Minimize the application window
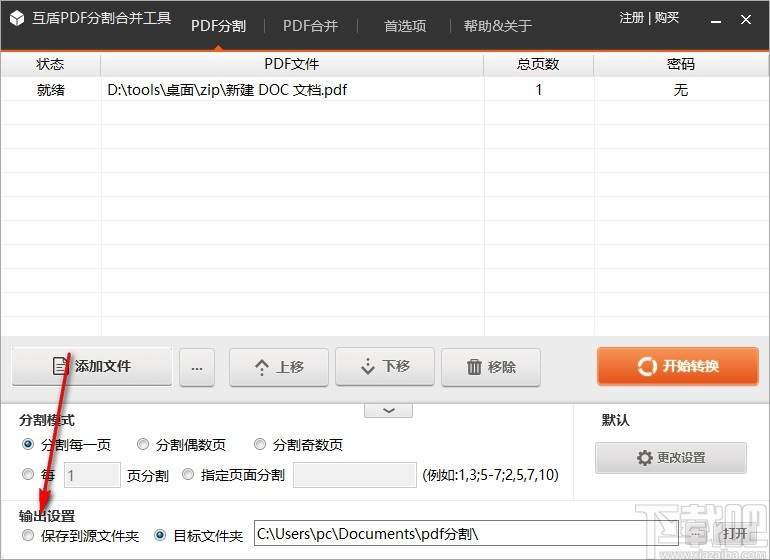Screen dimensions: 770x560 pos(716,20)
